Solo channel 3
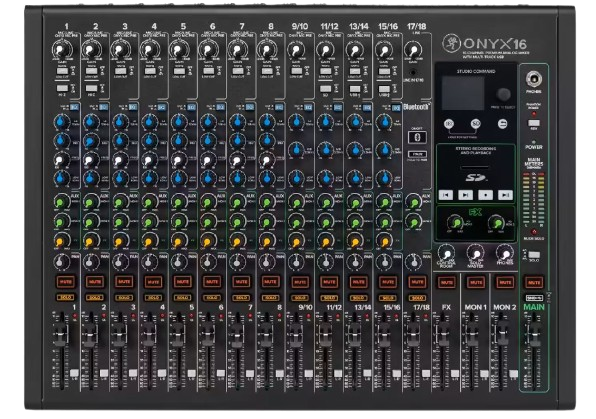 point(124,298)
